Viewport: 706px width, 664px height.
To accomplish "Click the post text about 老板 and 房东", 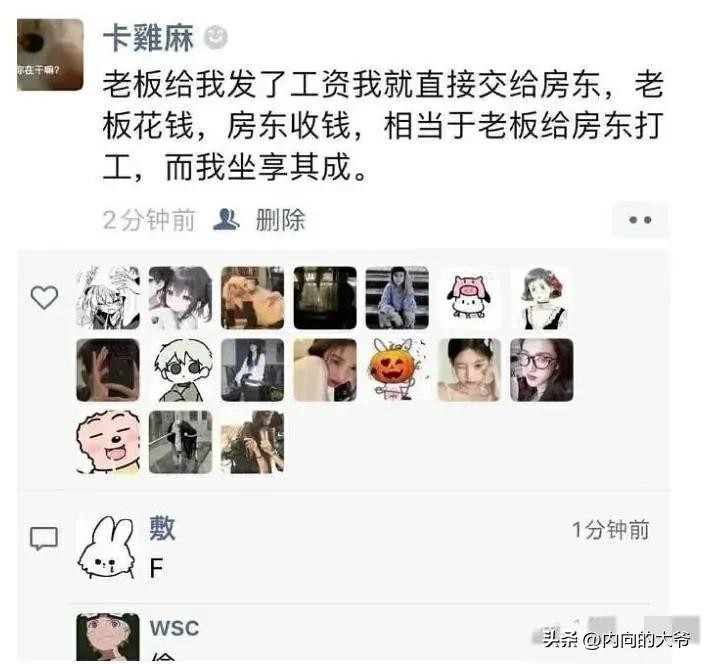I will coord(383,126).
